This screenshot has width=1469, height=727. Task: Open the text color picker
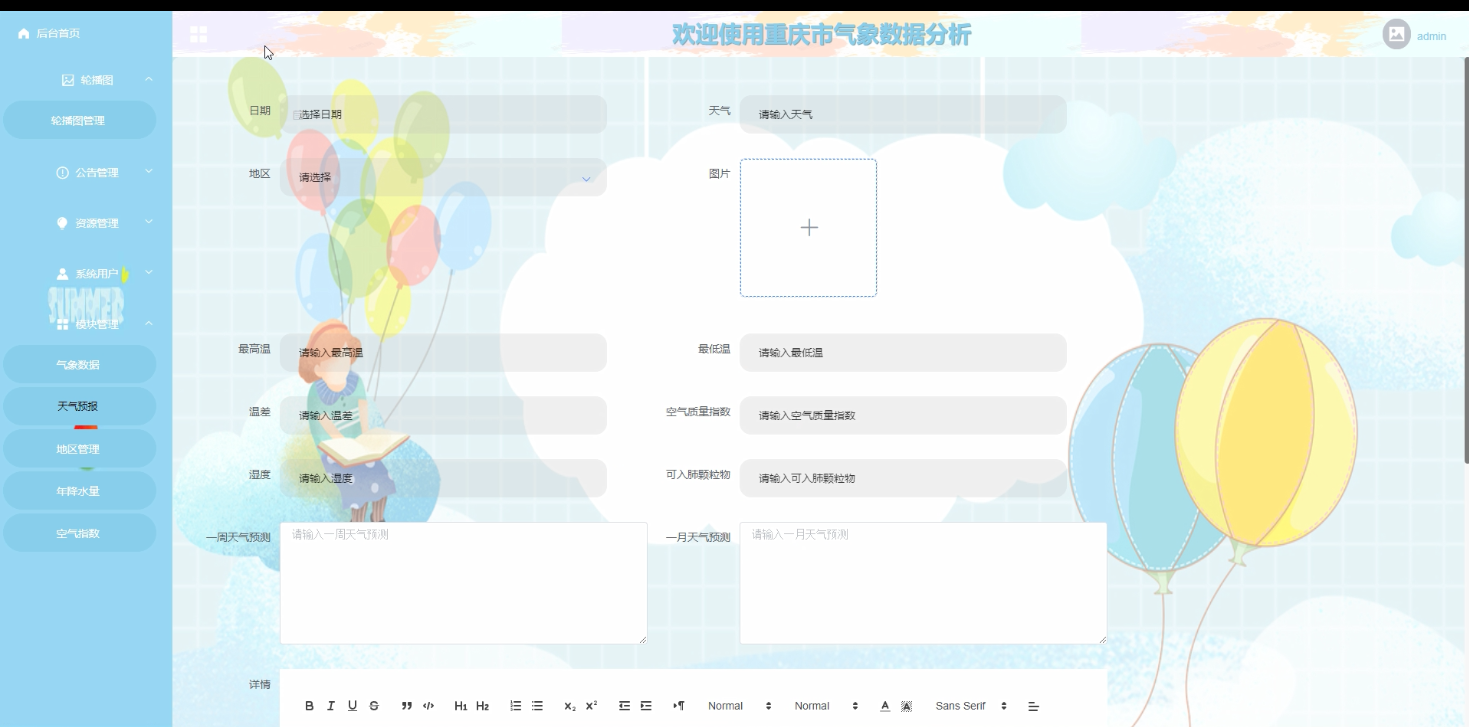(885, 706)
